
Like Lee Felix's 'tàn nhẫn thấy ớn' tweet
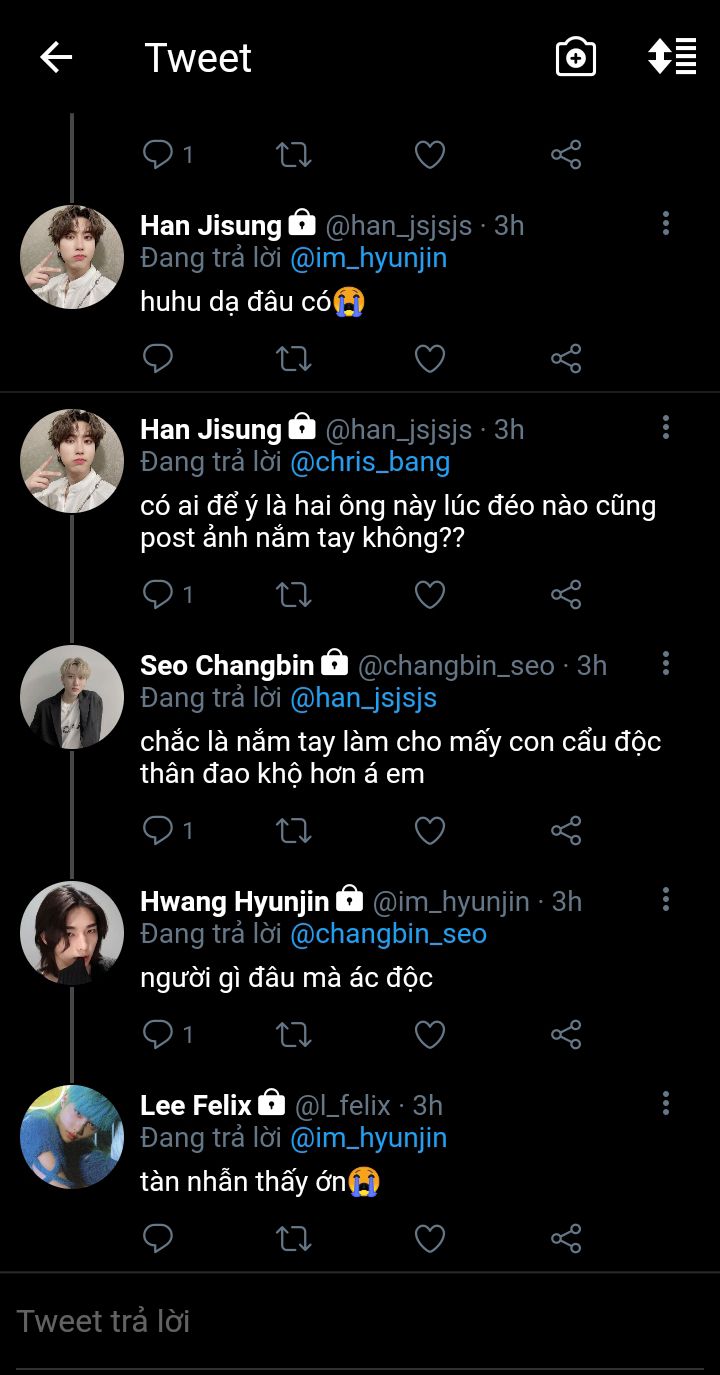(430, 1239)
